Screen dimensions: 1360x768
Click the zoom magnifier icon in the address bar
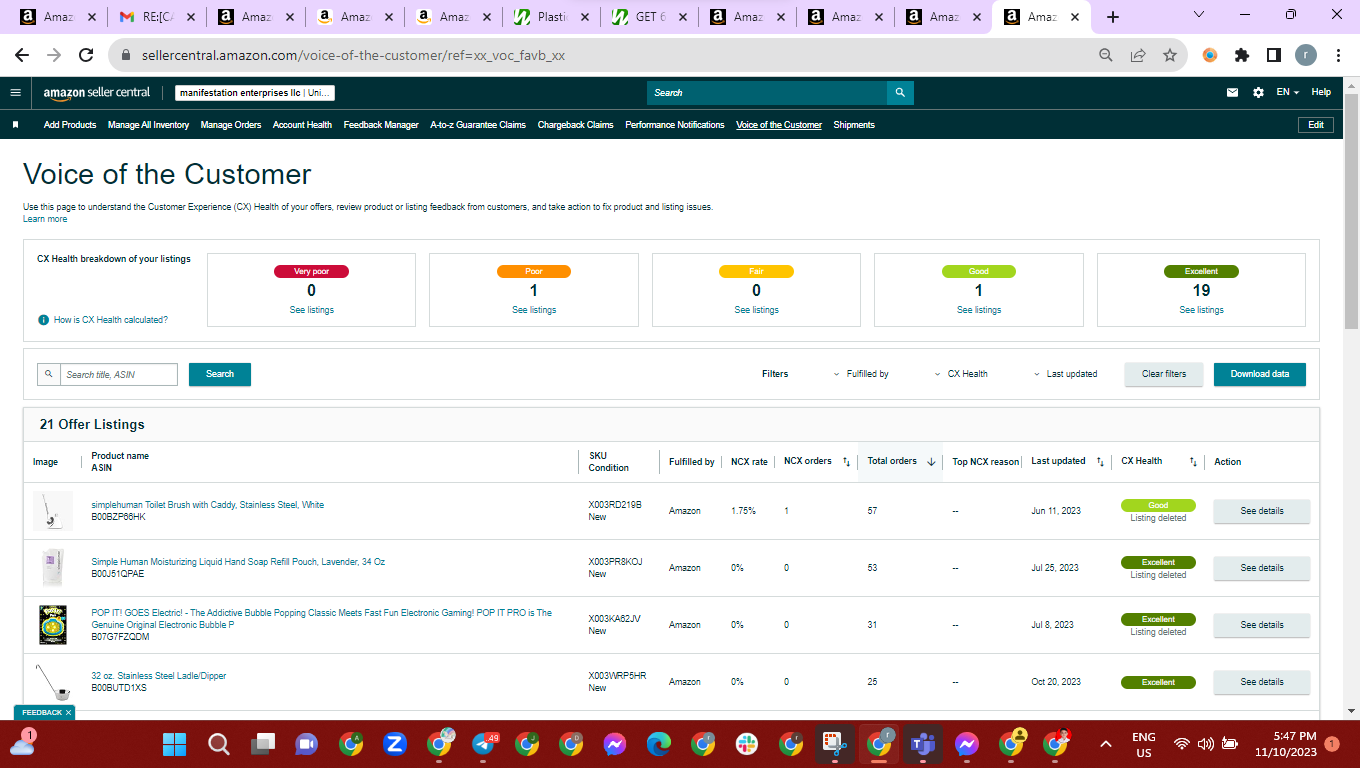click(1106, 56)
